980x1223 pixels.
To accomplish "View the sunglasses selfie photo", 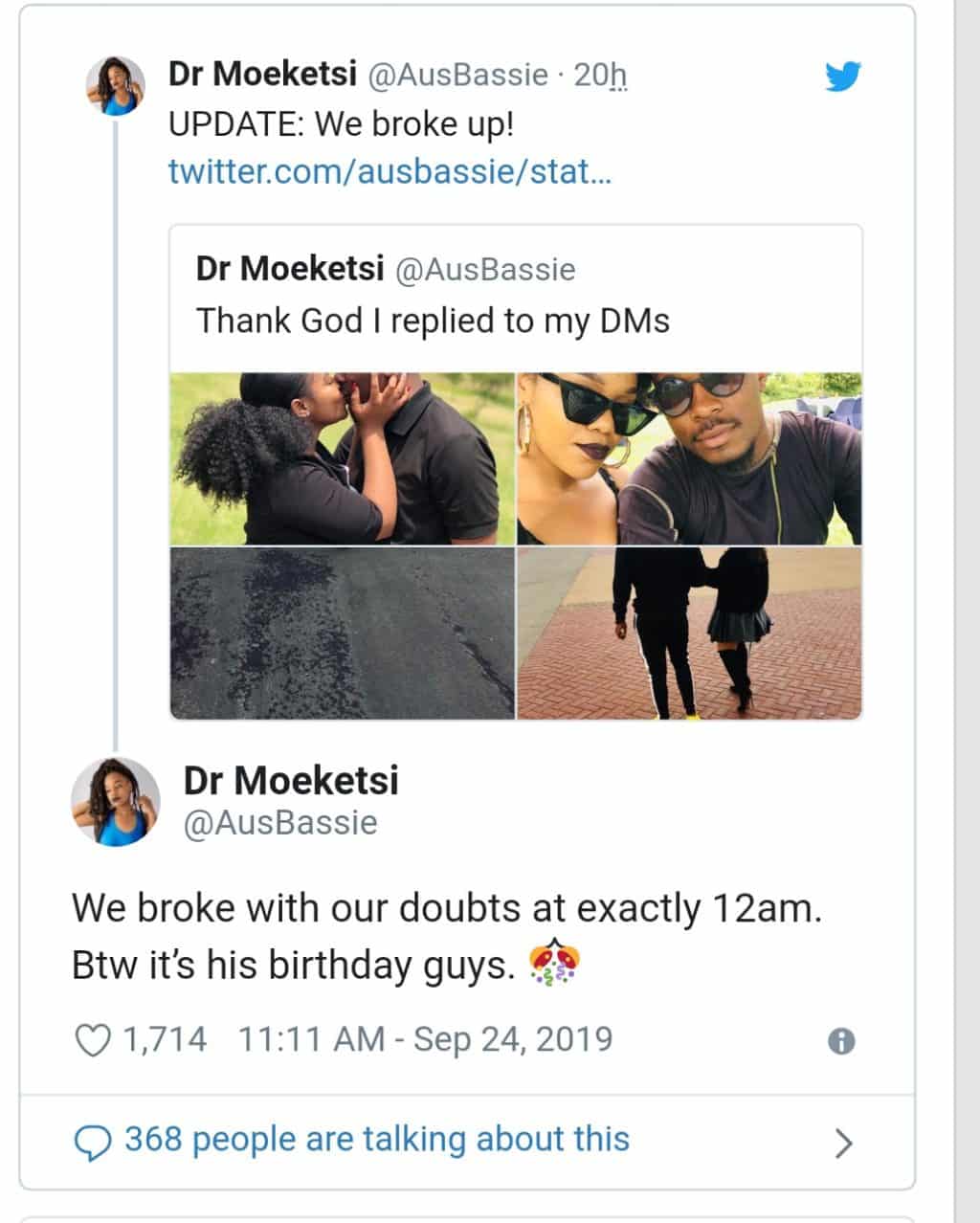I will [x=689, y=458].
